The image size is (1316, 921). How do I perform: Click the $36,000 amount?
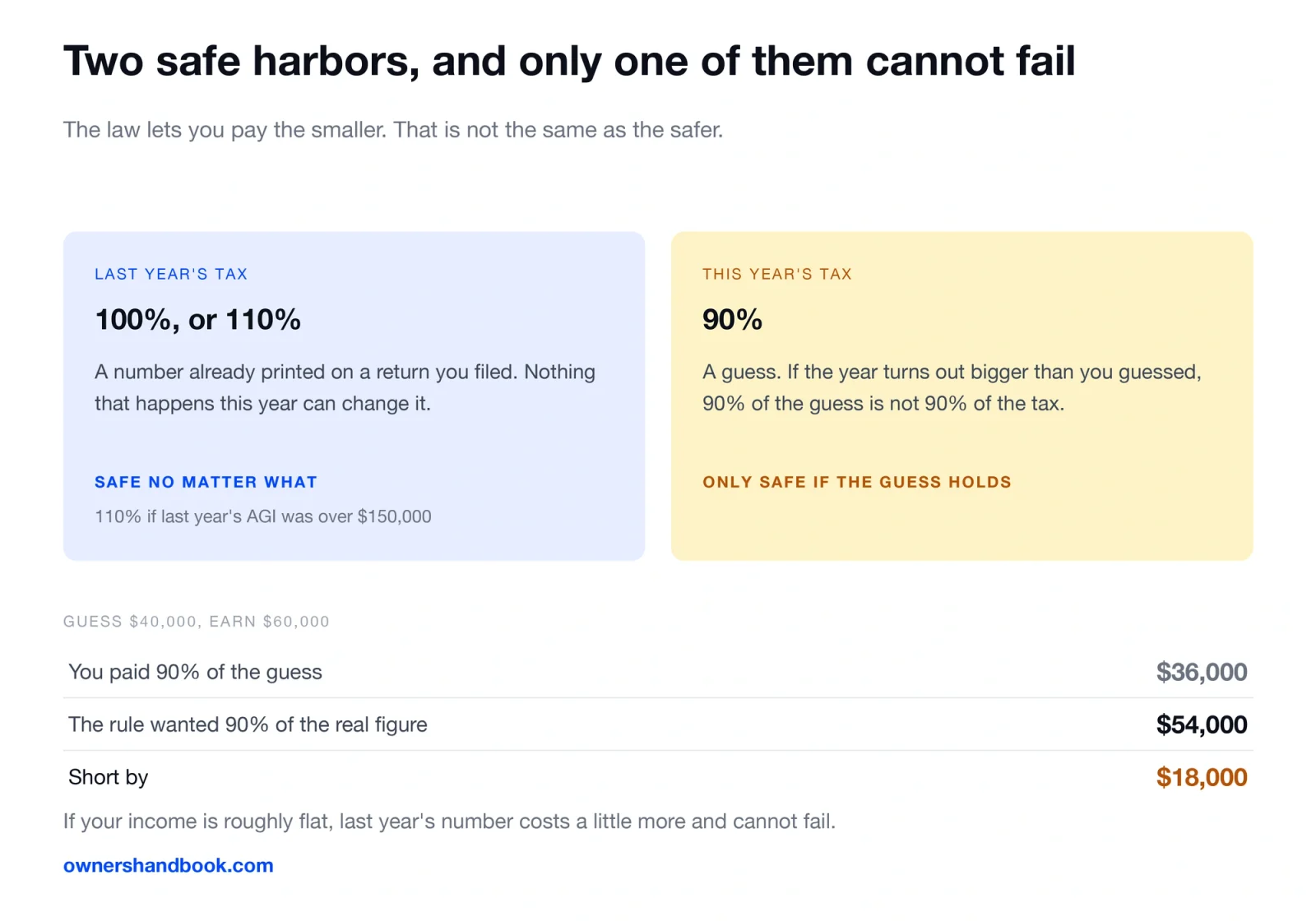(x=1202, y=672)
